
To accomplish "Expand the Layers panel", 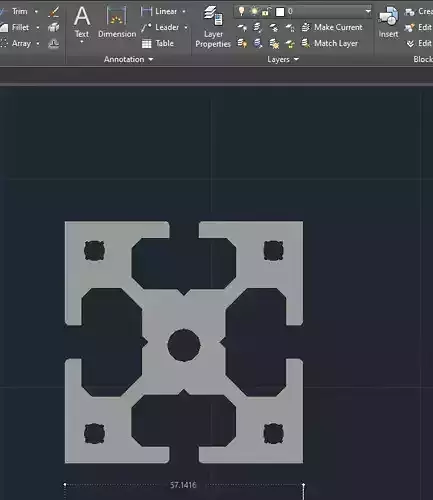I will click(x=283, y=59).
